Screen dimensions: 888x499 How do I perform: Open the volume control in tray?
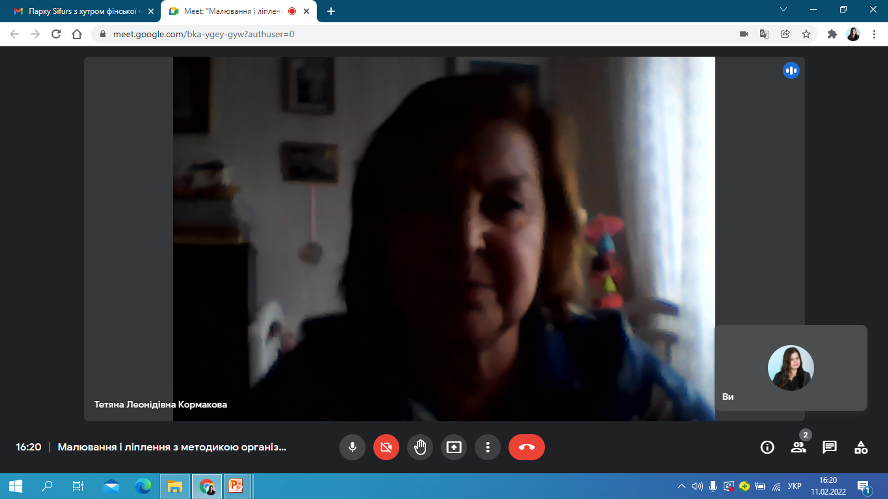click(697, 486)
